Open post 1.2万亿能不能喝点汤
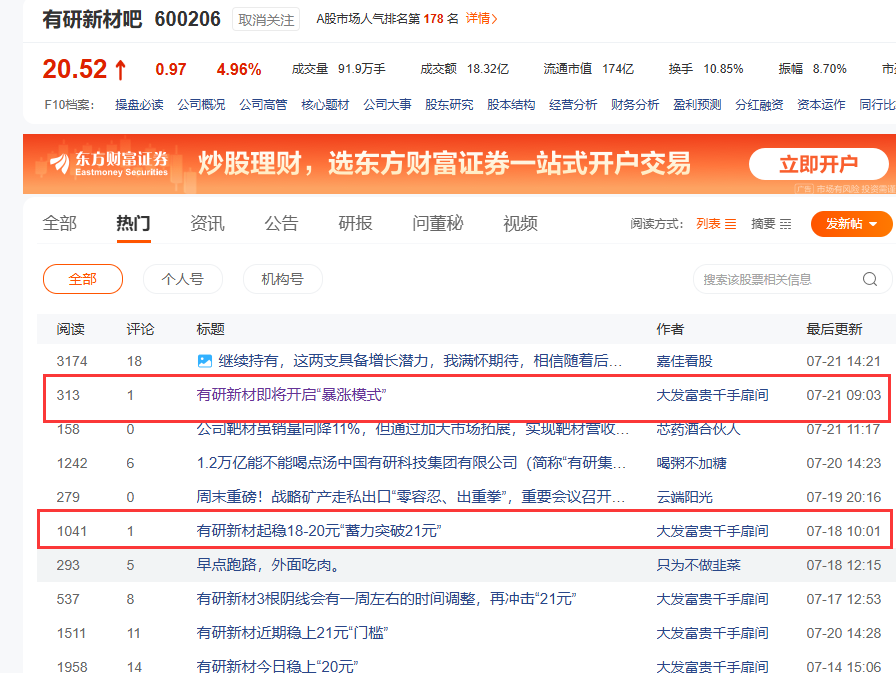This screenshot has height=673, width=896. tap(411, 463)
